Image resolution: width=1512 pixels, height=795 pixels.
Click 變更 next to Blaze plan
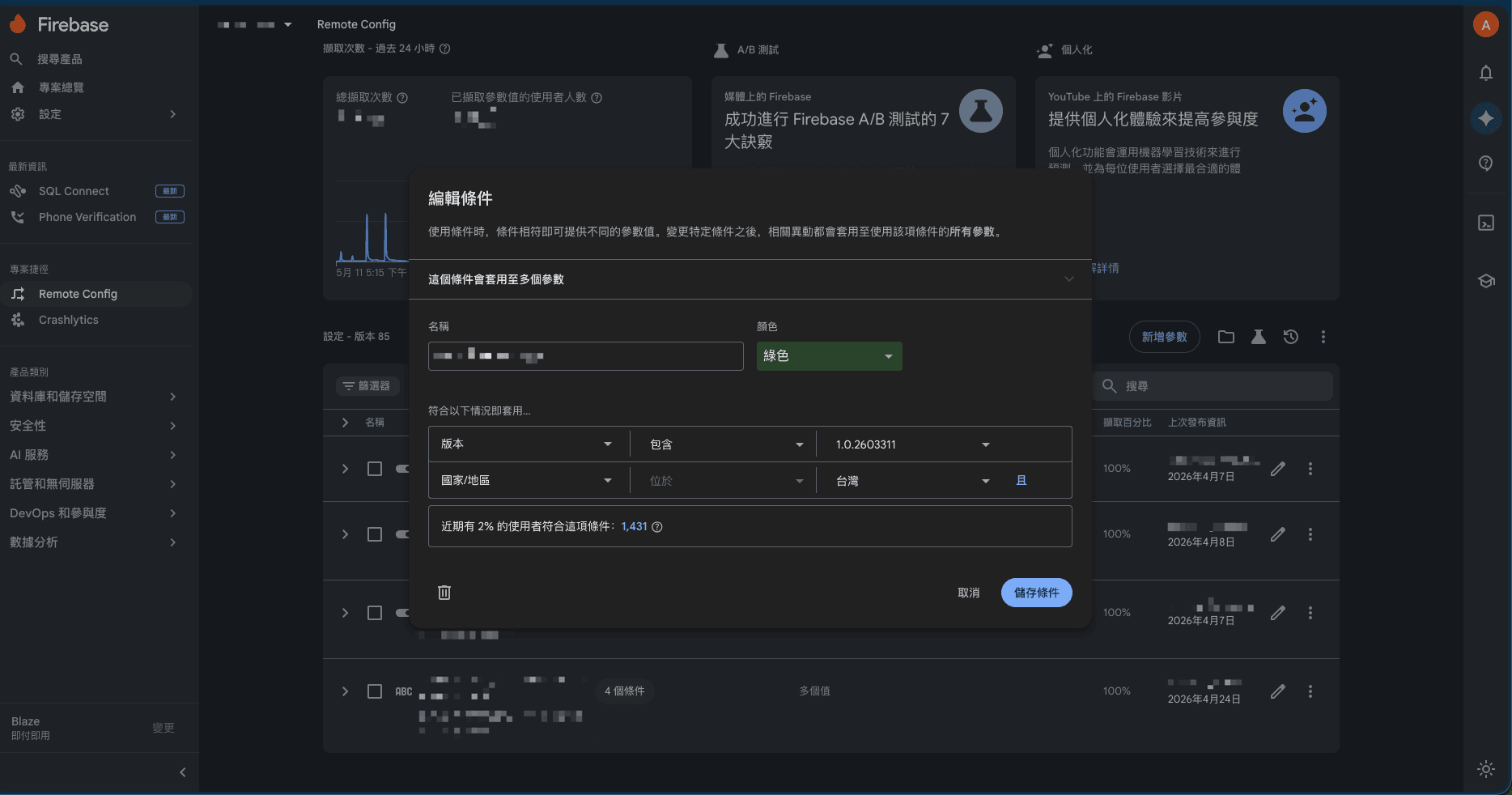(x=164, y=728)
